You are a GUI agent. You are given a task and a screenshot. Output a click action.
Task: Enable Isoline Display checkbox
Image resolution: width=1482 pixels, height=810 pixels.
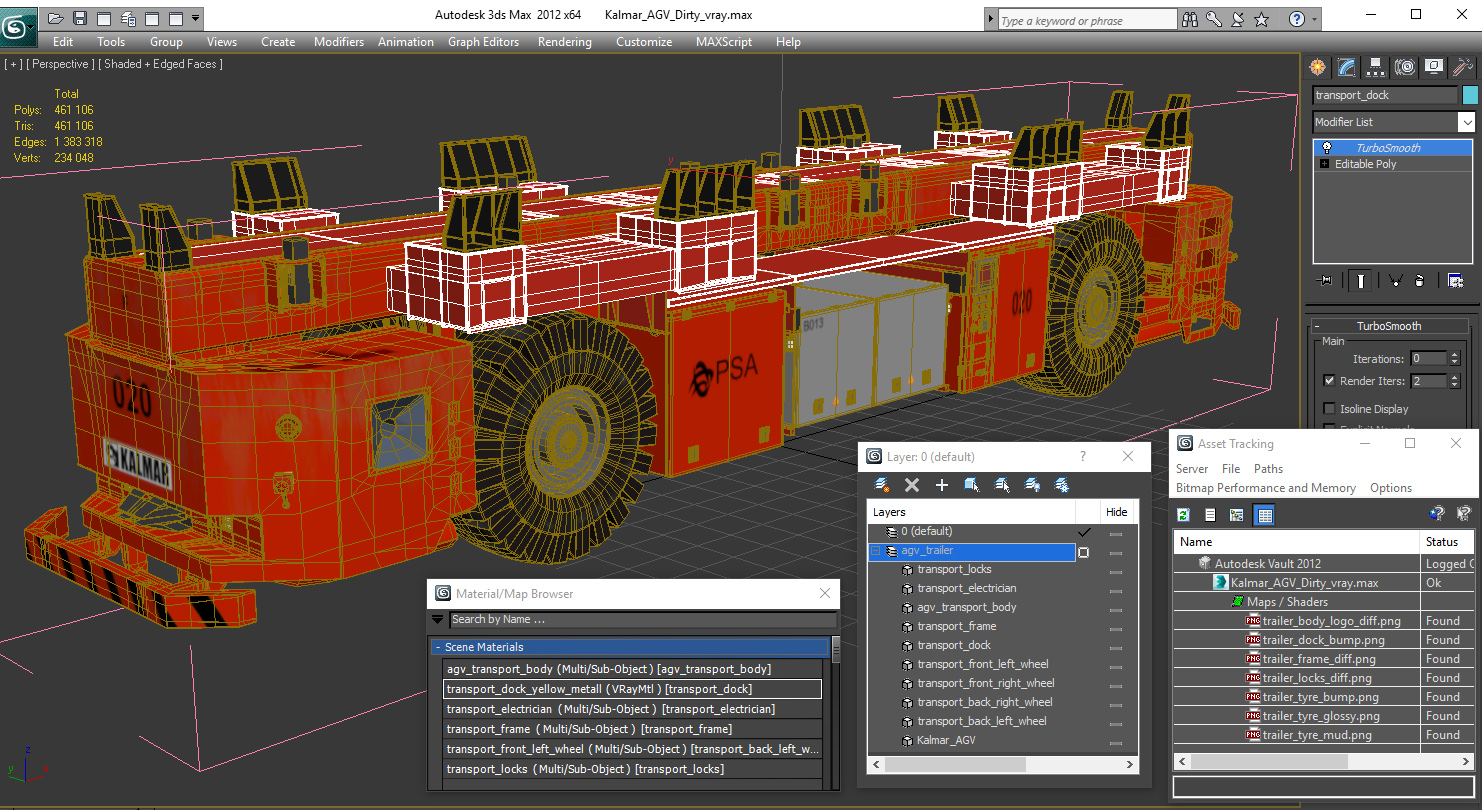(1329, 408)
